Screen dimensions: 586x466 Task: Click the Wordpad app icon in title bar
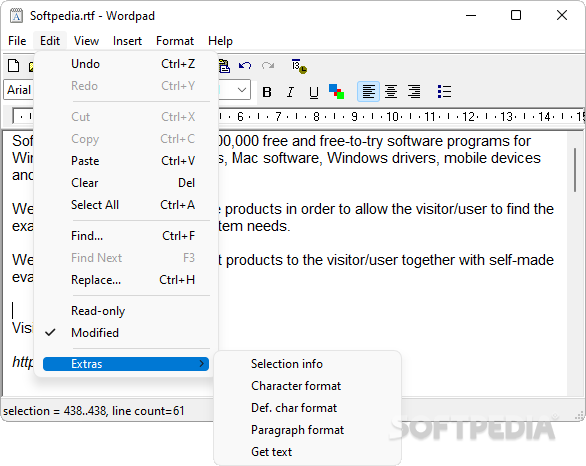point(16,16)
